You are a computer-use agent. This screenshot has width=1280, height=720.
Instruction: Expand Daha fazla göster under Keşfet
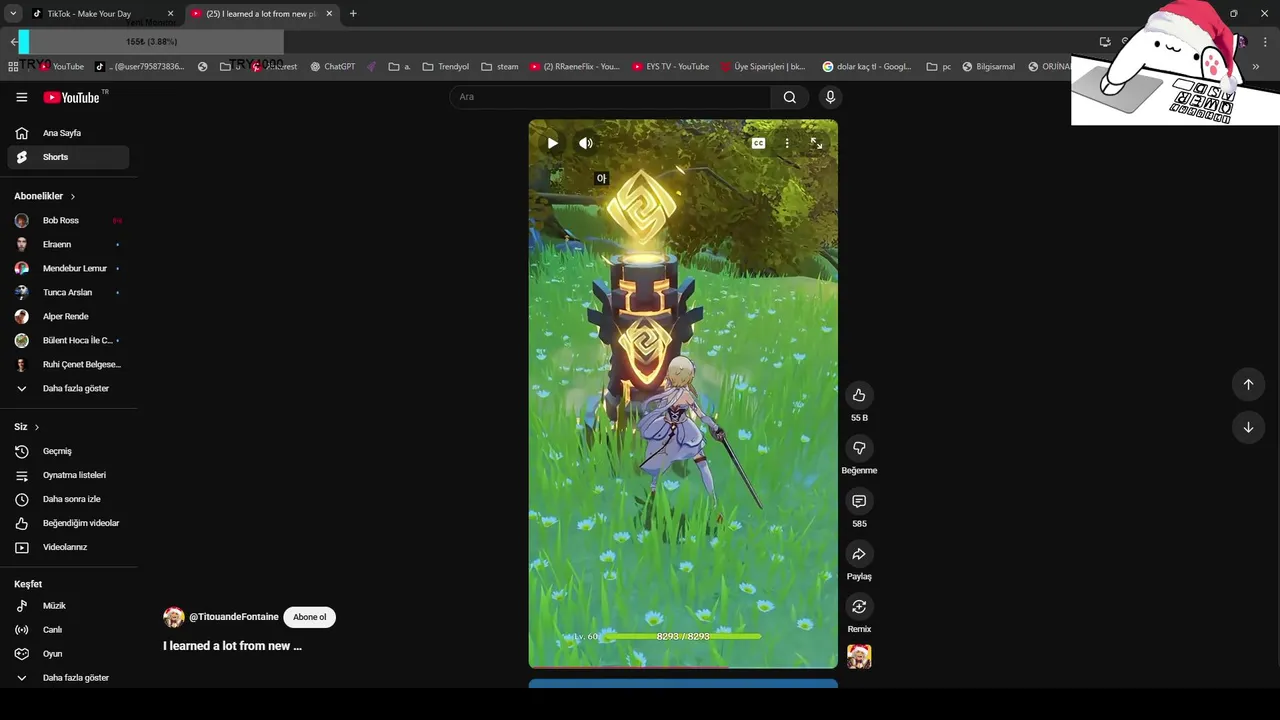(x=68, y=678)
